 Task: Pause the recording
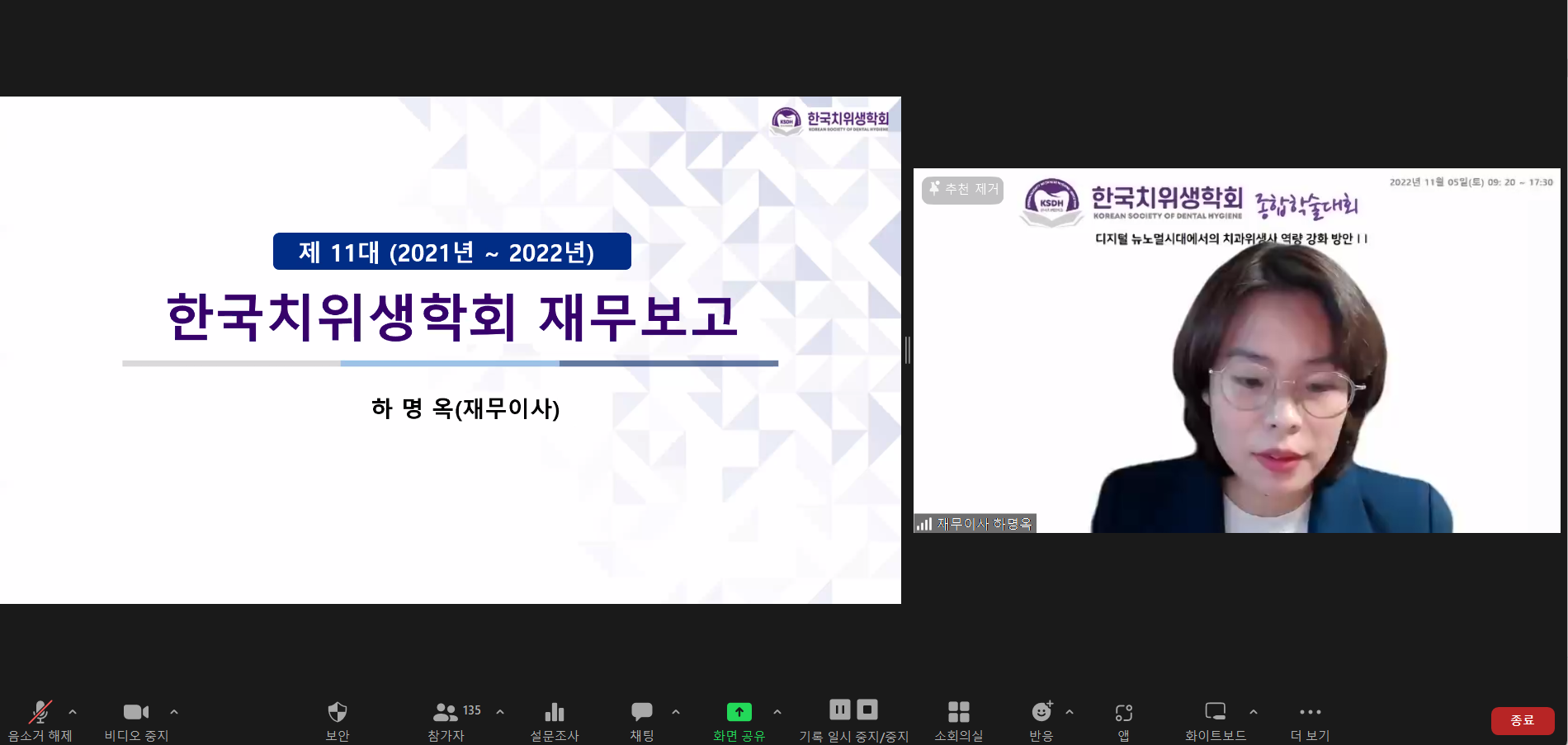click(x=839, y=710)
